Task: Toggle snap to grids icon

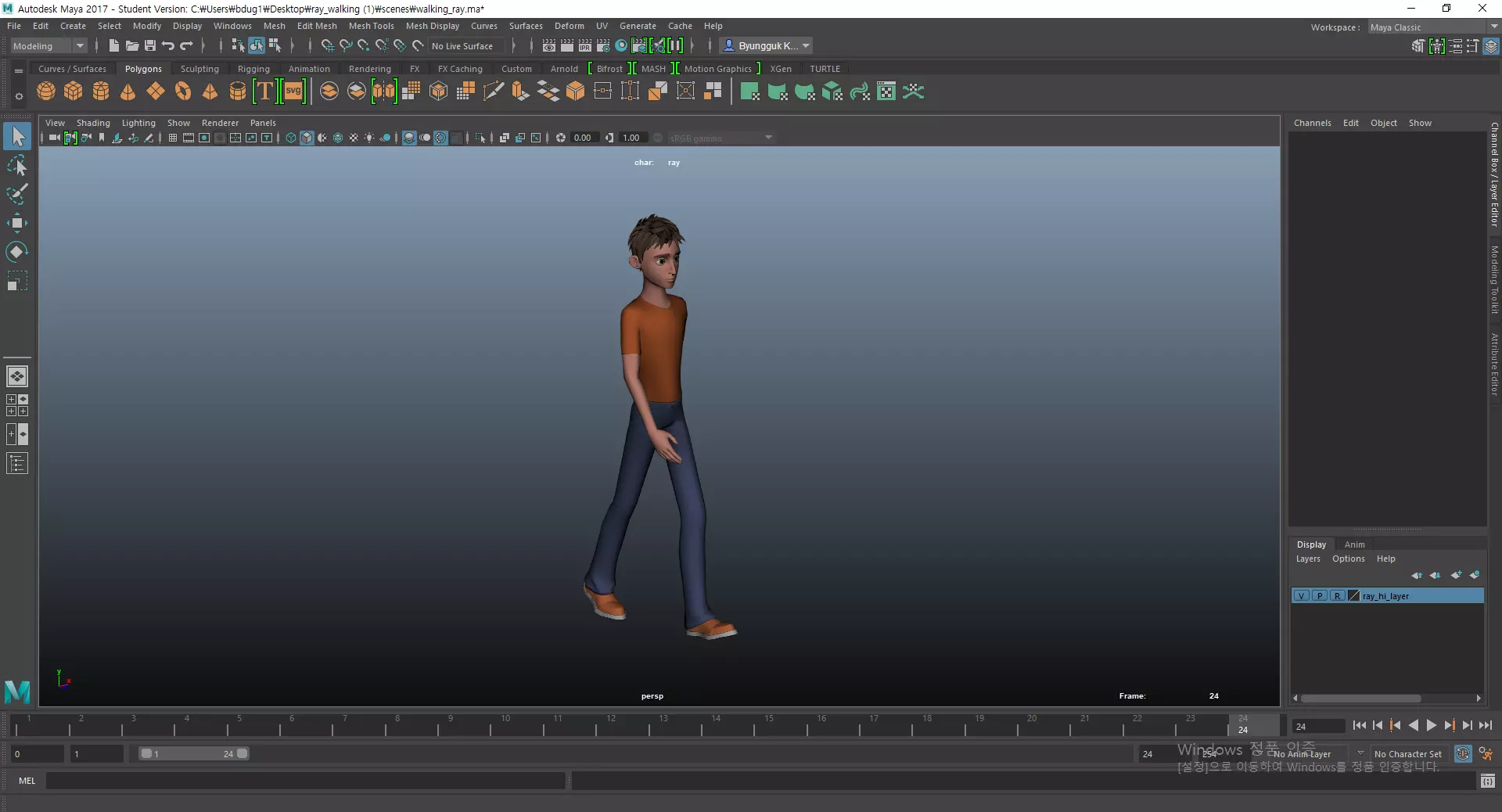Action: 327,46
